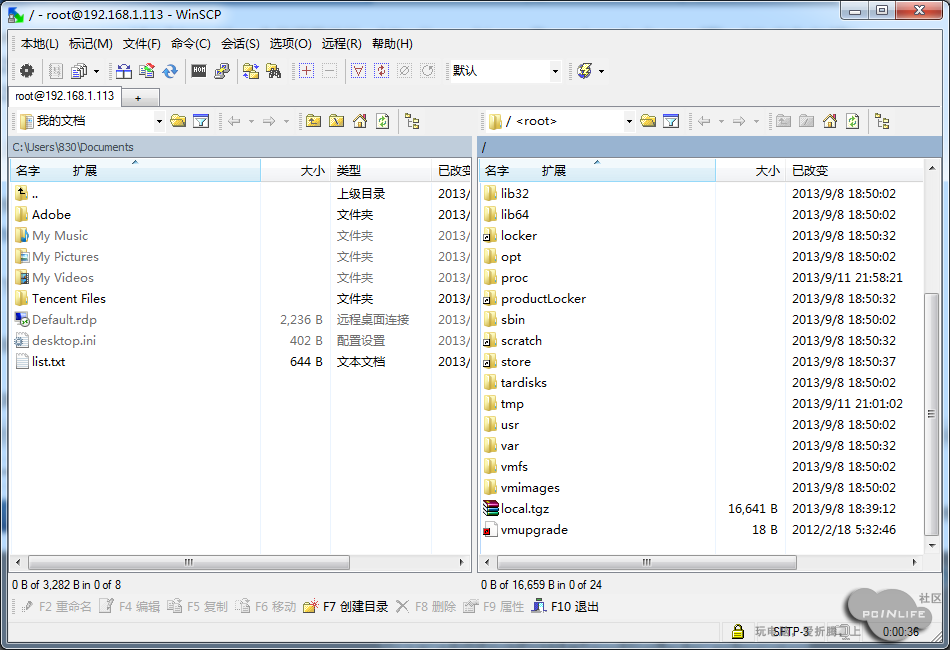Image resolution: width=950 pixels, height=650 pixels.
Task: Open the terminal console icon
Action: pyautogui.click(x=199, y=71)
